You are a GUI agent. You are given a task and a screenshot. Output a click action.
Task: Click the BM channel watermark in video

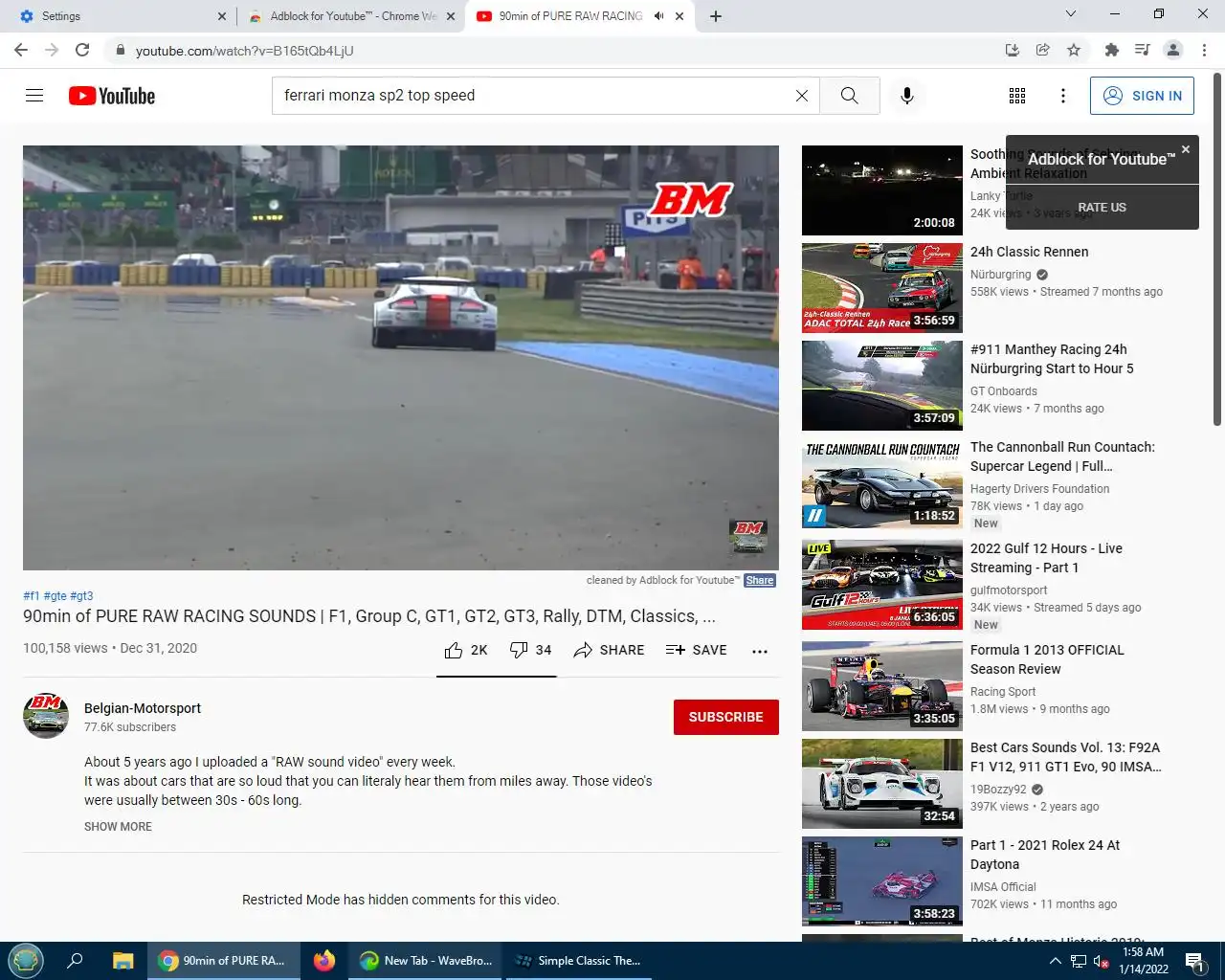(748, 536)
